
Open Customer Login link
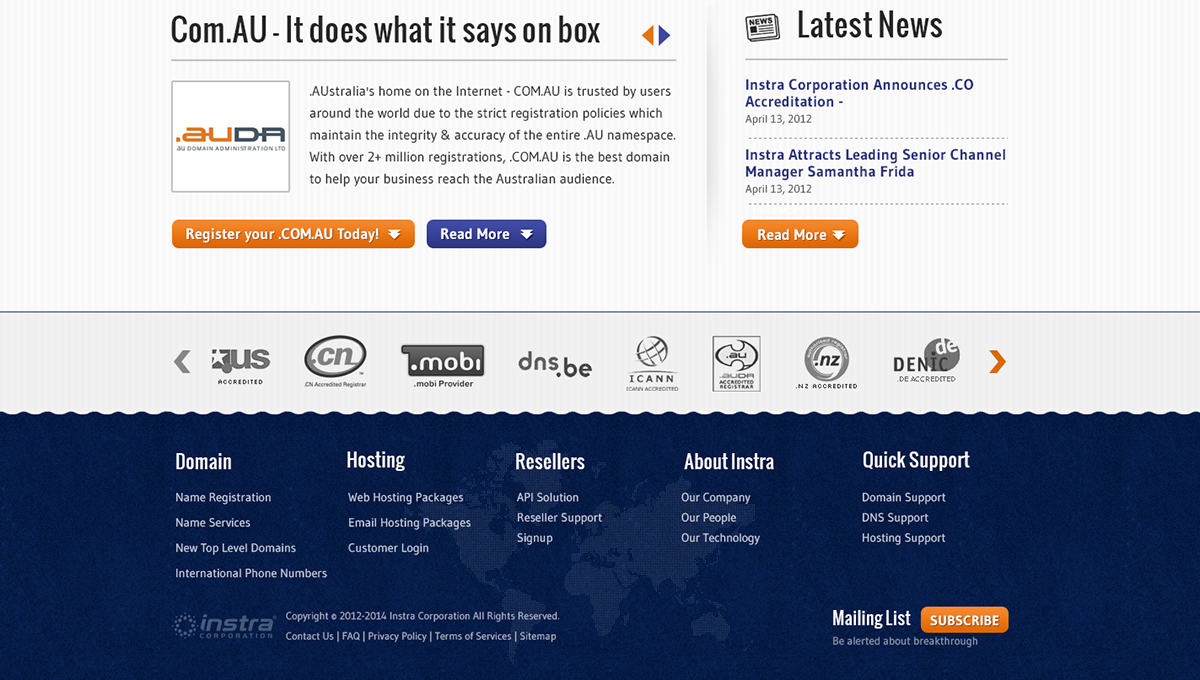(388, 548)
